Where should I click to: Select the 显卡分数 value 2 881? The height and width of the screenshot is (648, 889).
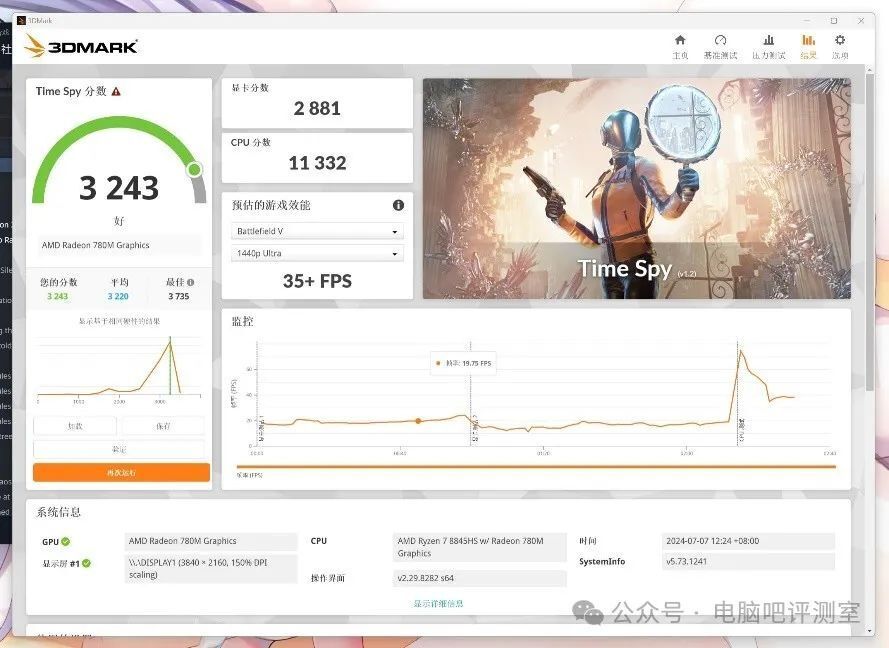tap(317, 108)
